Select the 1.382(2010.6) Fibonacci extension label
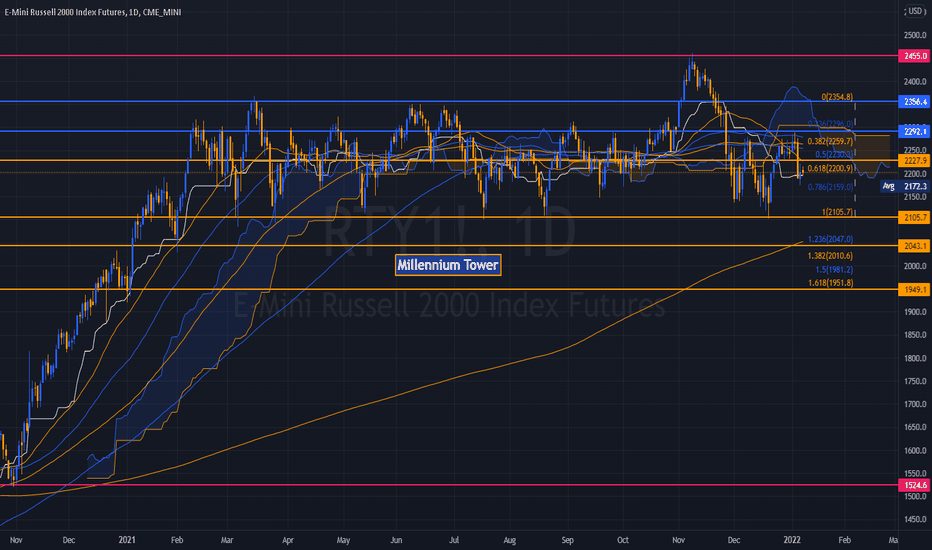Viewport: 932px width, 550px height. click(x=830, y=256)
